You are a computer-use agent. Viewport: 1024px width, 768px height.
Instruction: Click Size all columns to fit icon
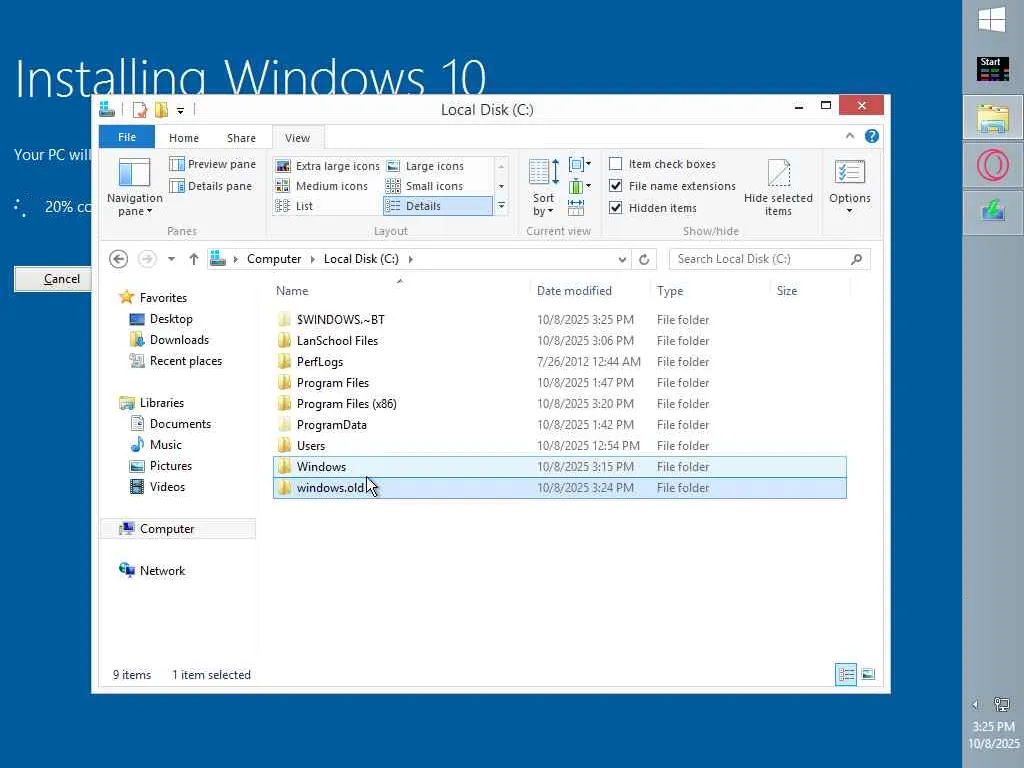click(x=576, y=208)
